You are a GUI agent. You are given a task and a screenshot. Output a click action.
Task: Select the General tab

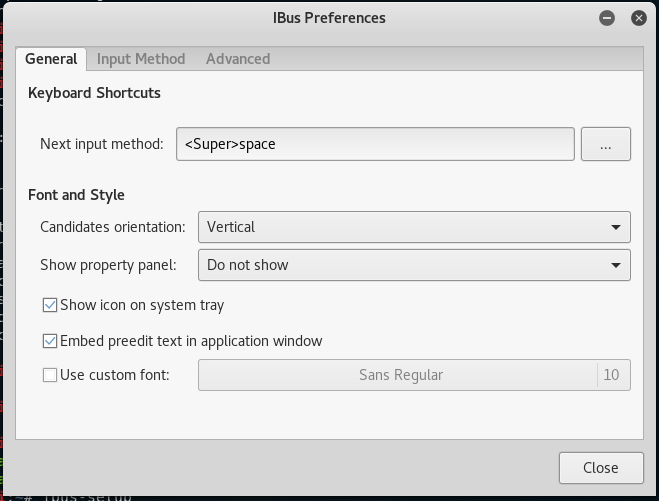(x=51, y=59)
